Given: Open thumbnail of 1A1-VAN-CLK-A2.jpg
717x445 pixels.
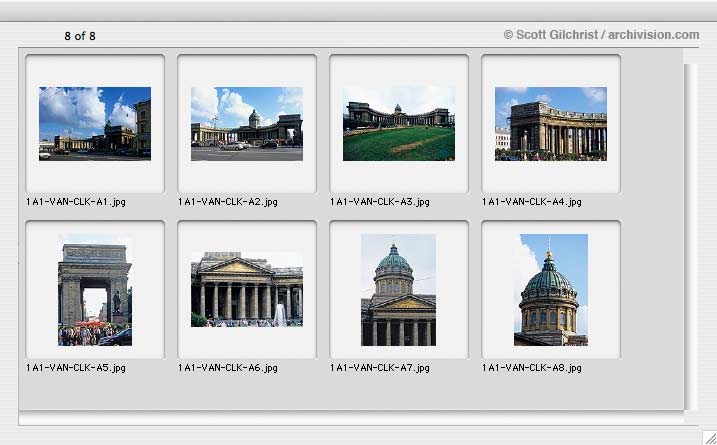Looking at the screenshot, I should tap(247, 123).
